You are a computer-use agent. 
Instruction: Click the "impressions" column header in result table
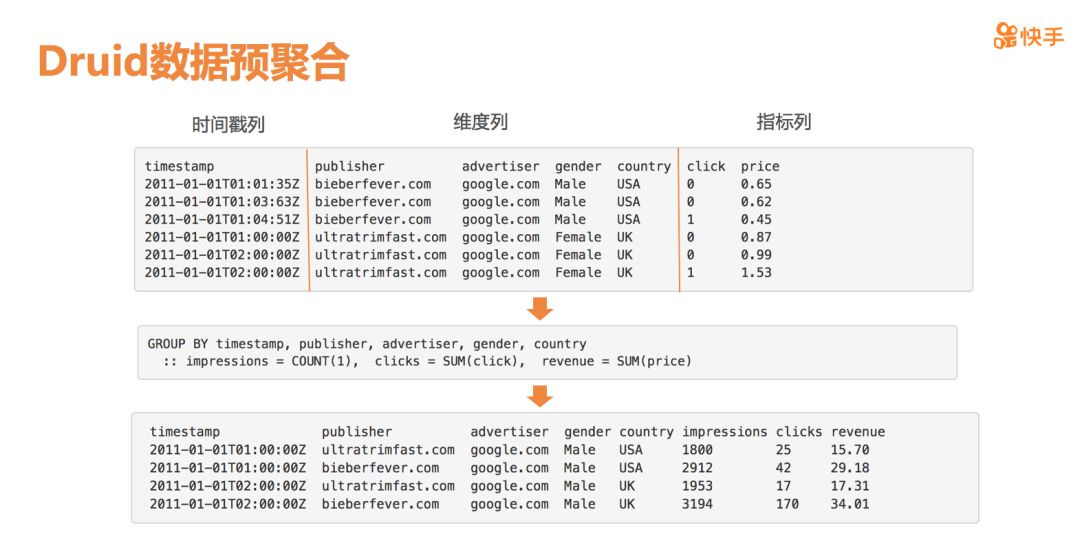pos(725,432)
